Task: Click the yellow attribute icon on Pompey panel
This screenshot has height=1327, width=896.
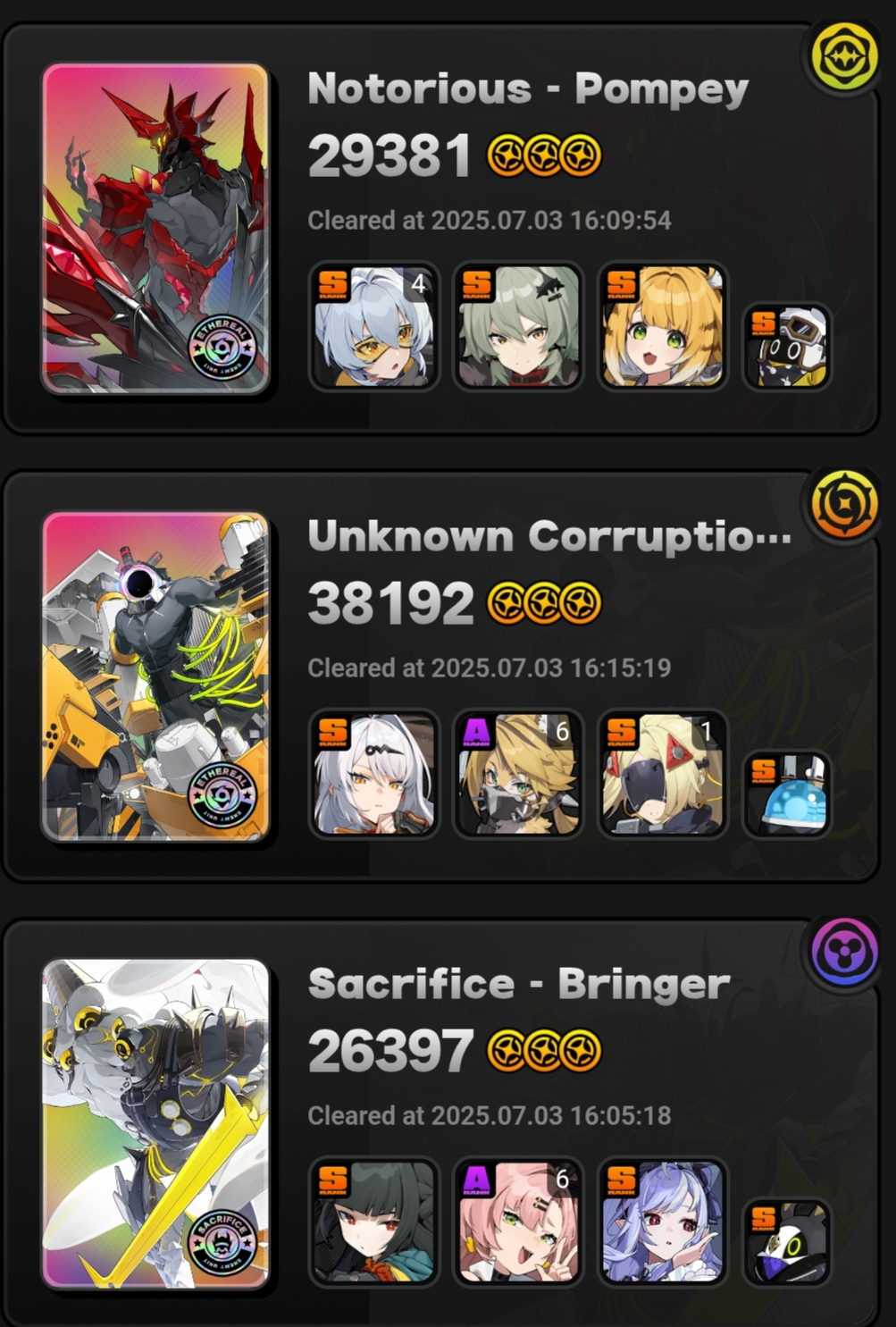Action: pos(844,57)
